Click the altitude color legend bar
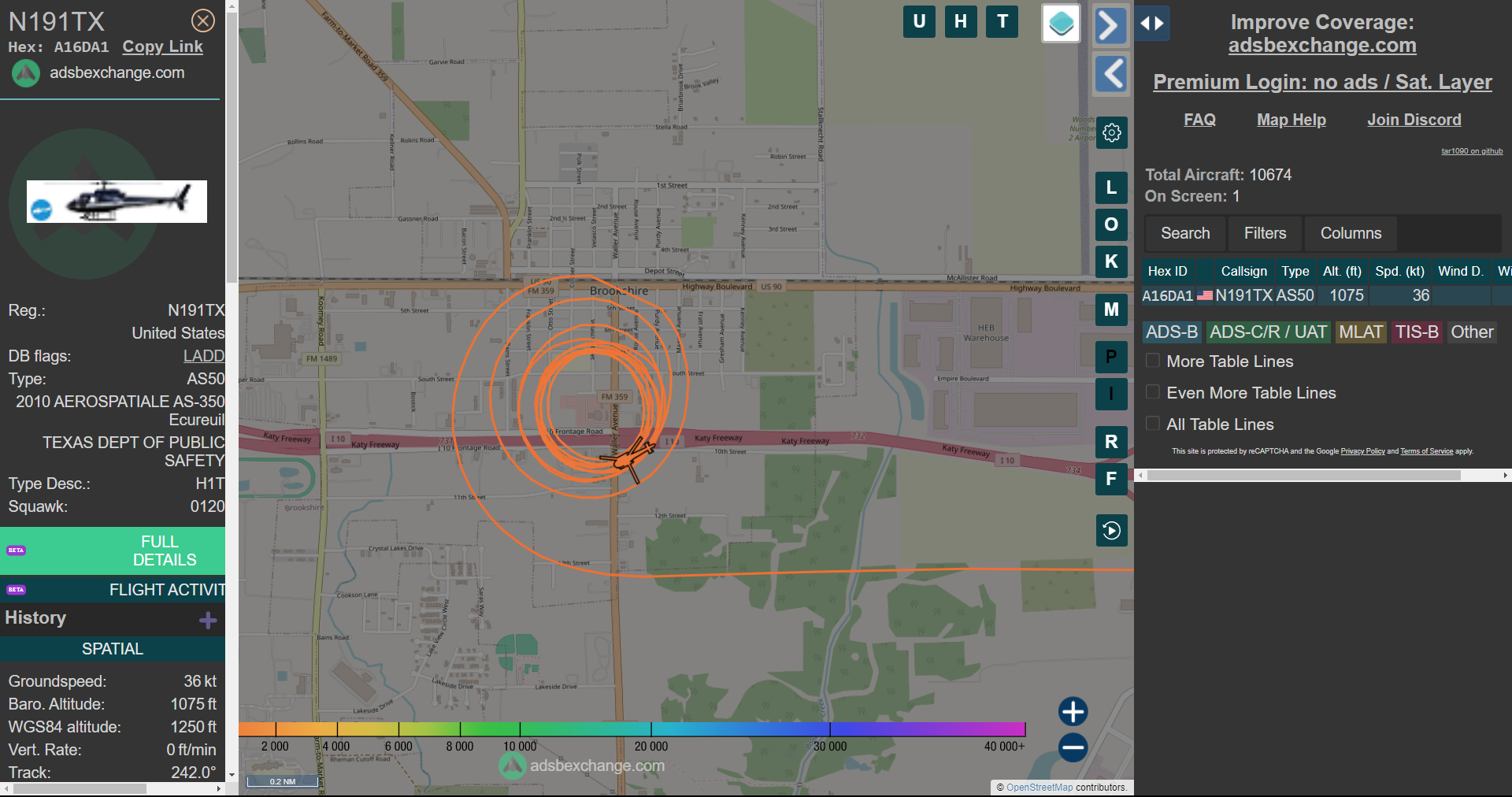 [632, 729]
